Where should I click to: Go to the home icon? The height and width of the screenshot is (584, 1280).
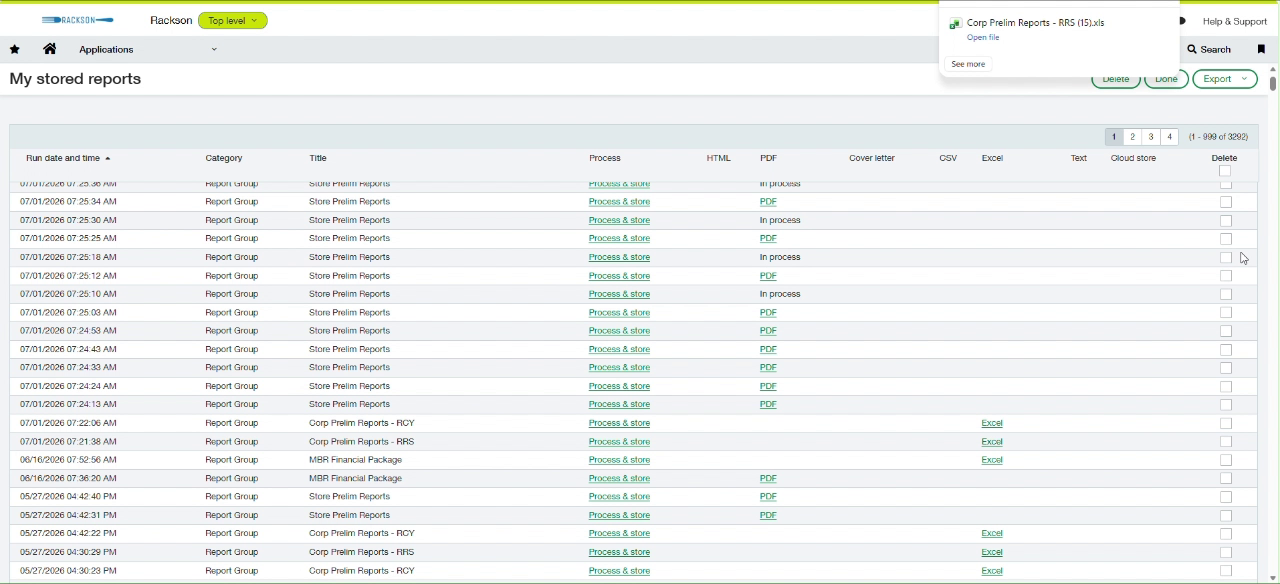(50, 49)
